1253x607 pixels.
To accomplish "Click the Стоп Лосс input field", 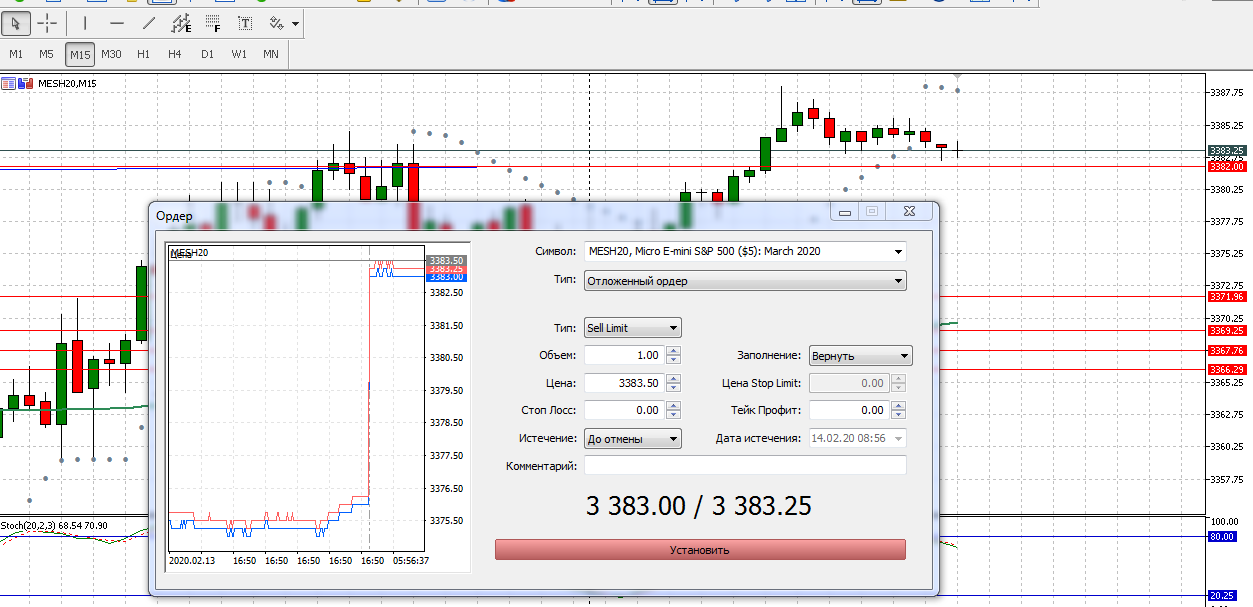I will (623, 410).
